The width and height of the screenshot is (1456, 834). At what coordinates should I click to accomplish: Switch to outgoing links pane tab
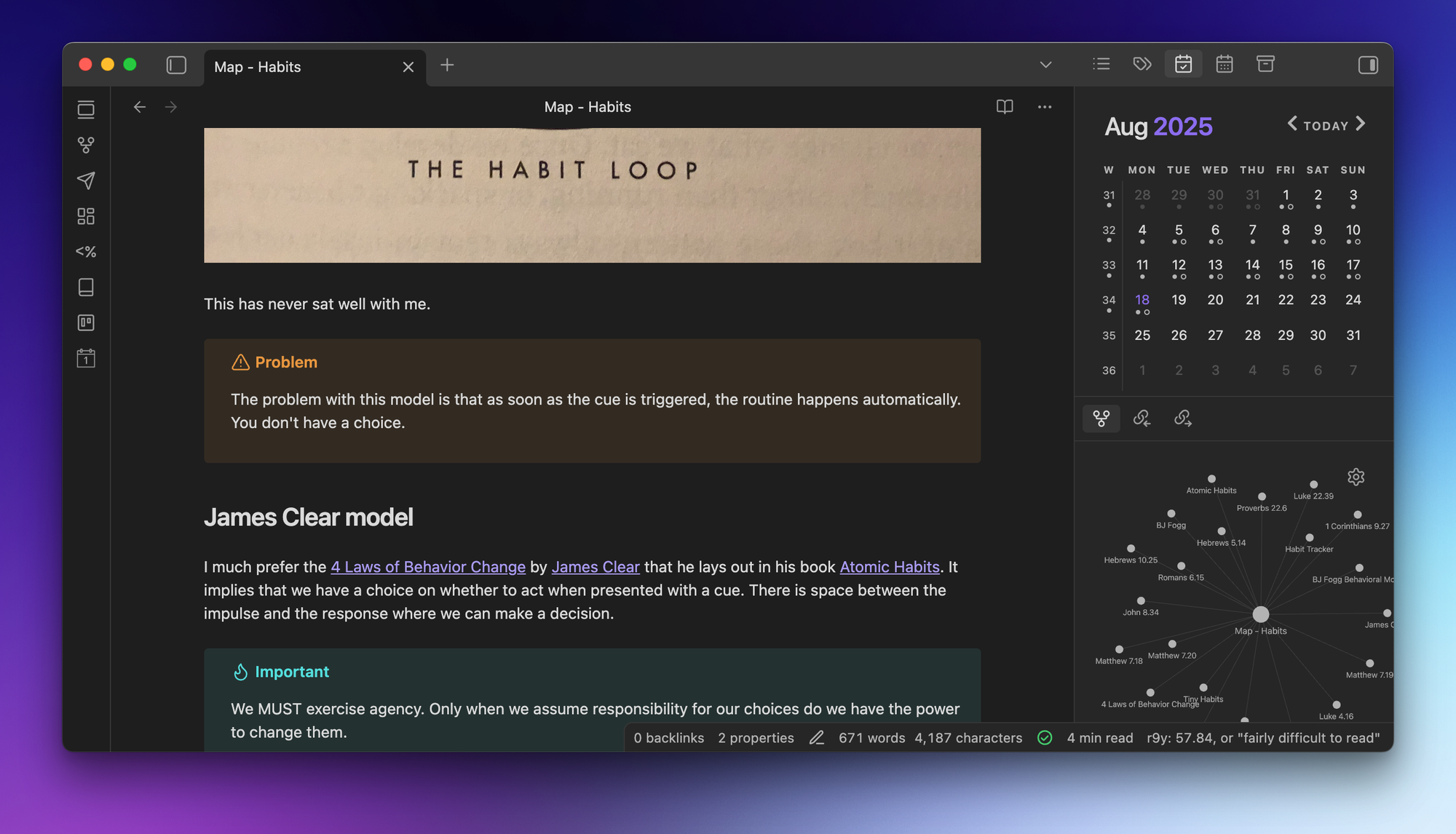(1183, 418)
